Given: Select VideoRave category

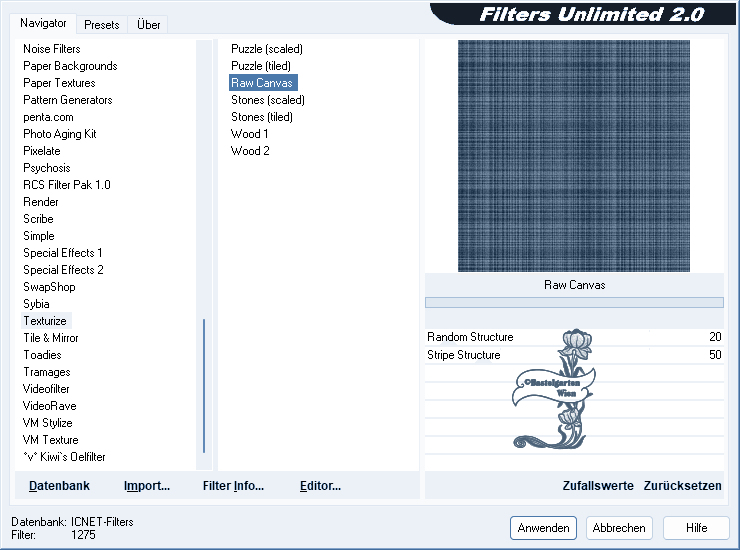Looking at the screenshot, I should tap(50, 406).
